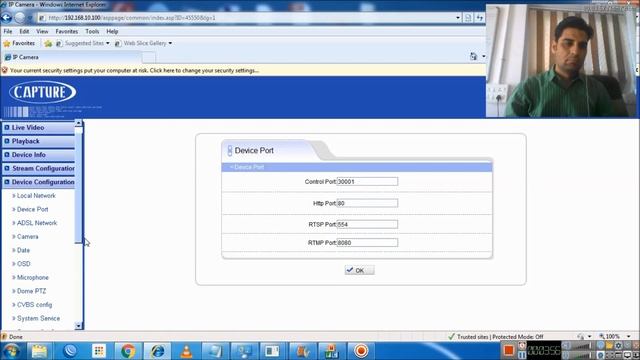The width and height of the screenshot is (640, 360).
Task: Click the red record button taskbar icon
Action: (361, 351)
